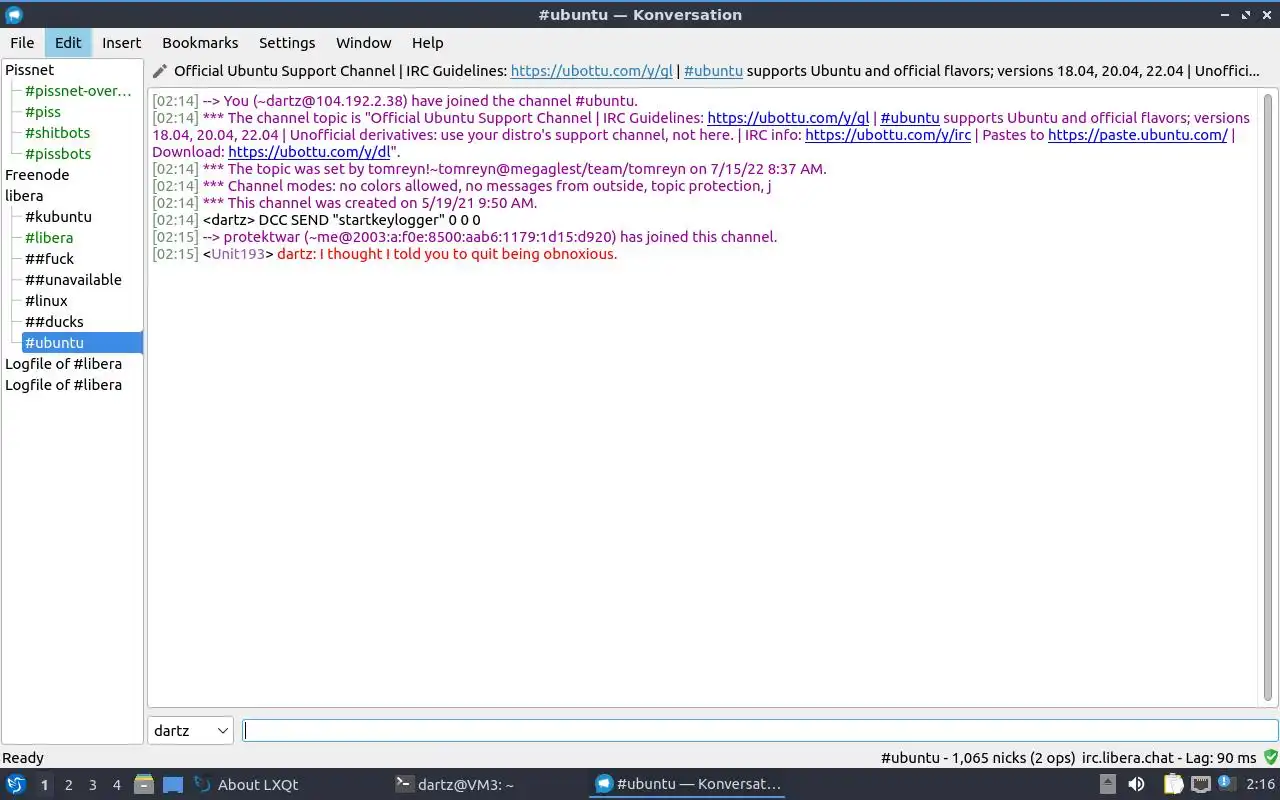Open the ubottu.com/y/gl link in chat log
Screen dimensions: 1280x800
point(788,118)
